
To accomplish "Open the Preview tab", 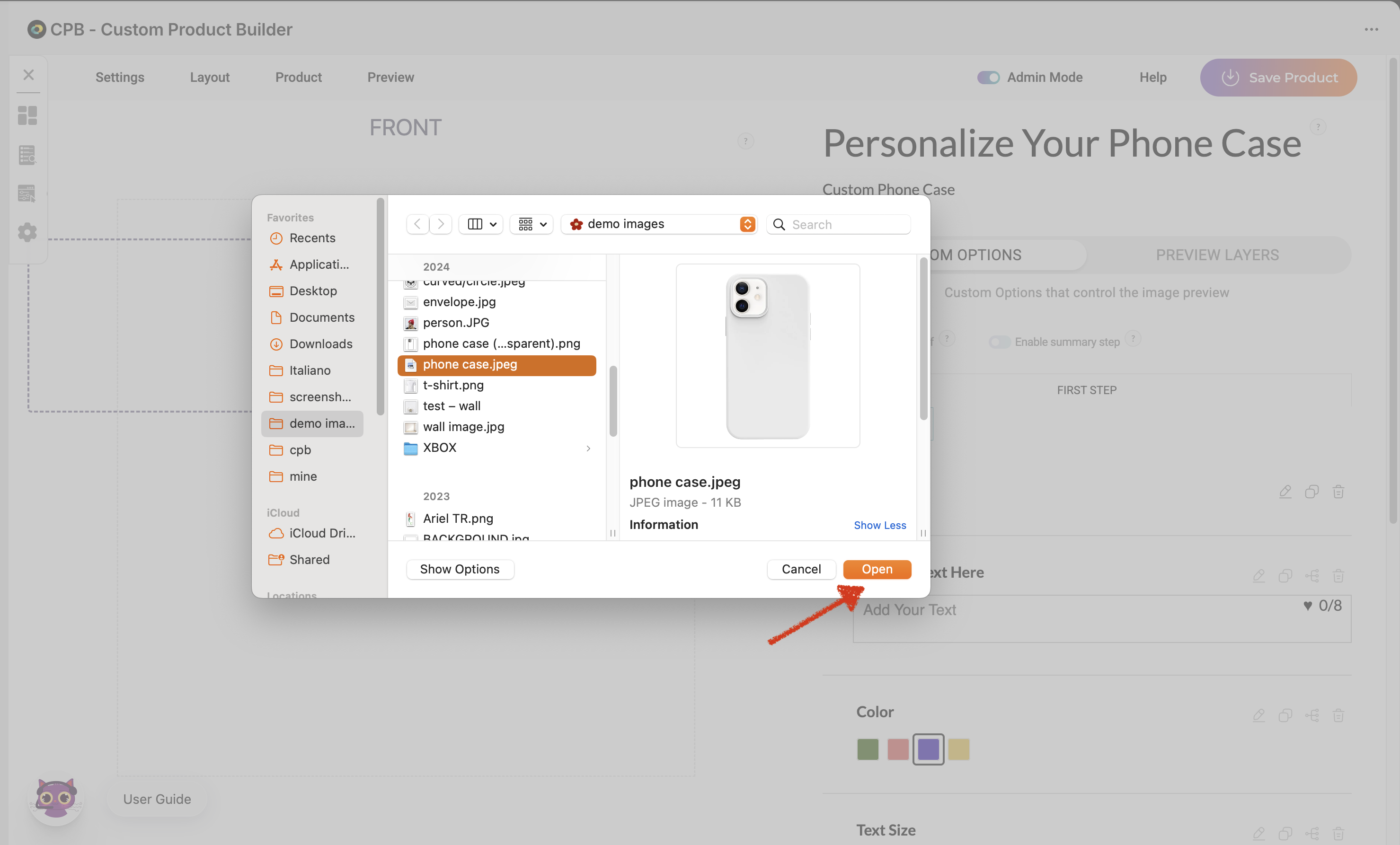I will (x=391, y=77).
